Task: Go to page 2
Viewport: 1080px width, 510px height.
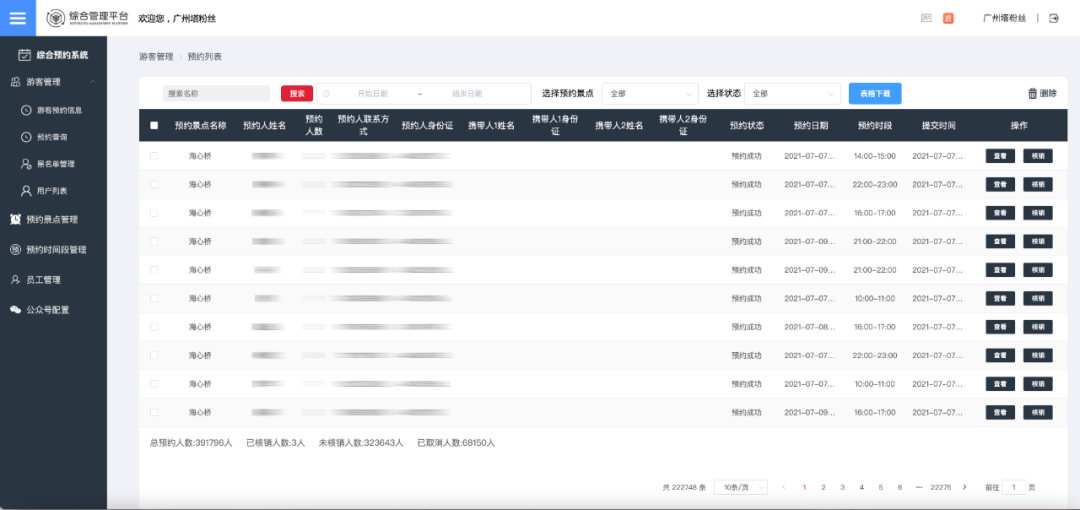Action: [823, 487]
